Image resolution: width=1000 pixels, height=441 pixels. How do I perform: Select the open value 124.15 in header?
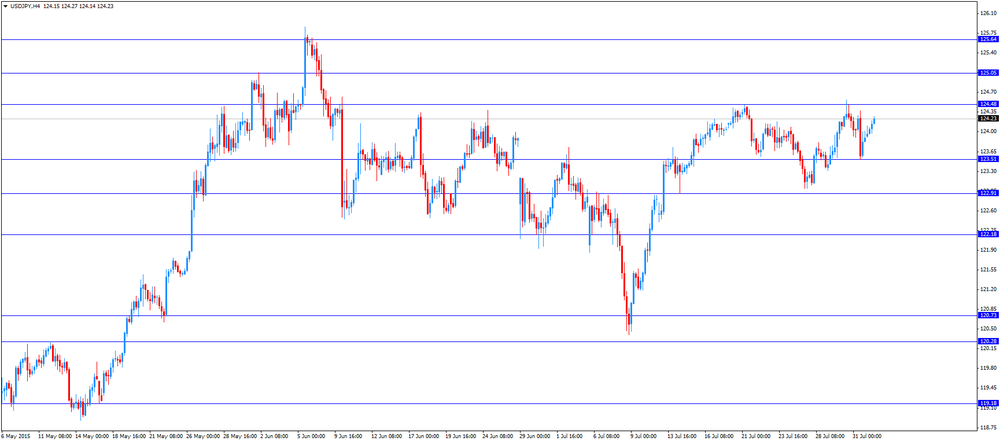(52, 5)
